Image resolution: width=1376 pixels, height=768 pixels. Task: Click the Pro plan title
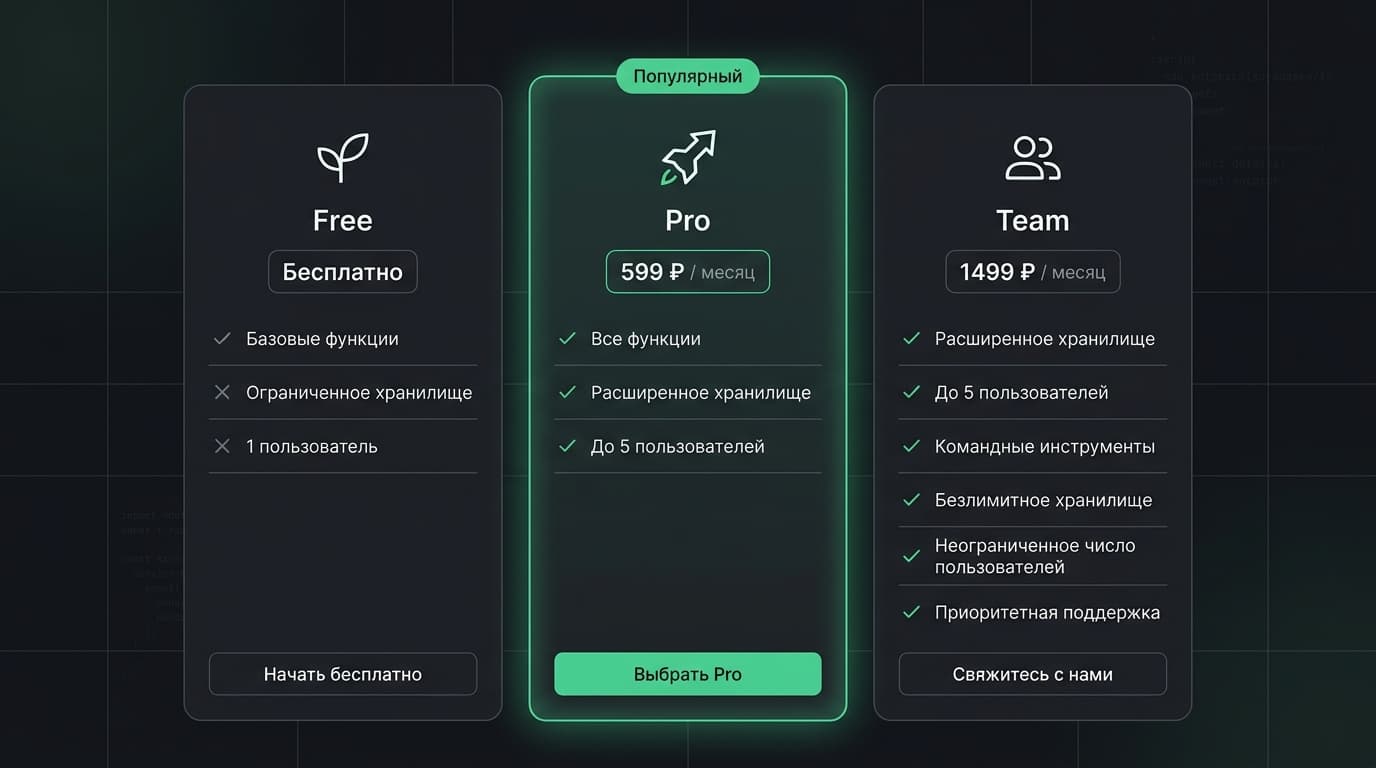pyautogui.click(x=688, y=220)
